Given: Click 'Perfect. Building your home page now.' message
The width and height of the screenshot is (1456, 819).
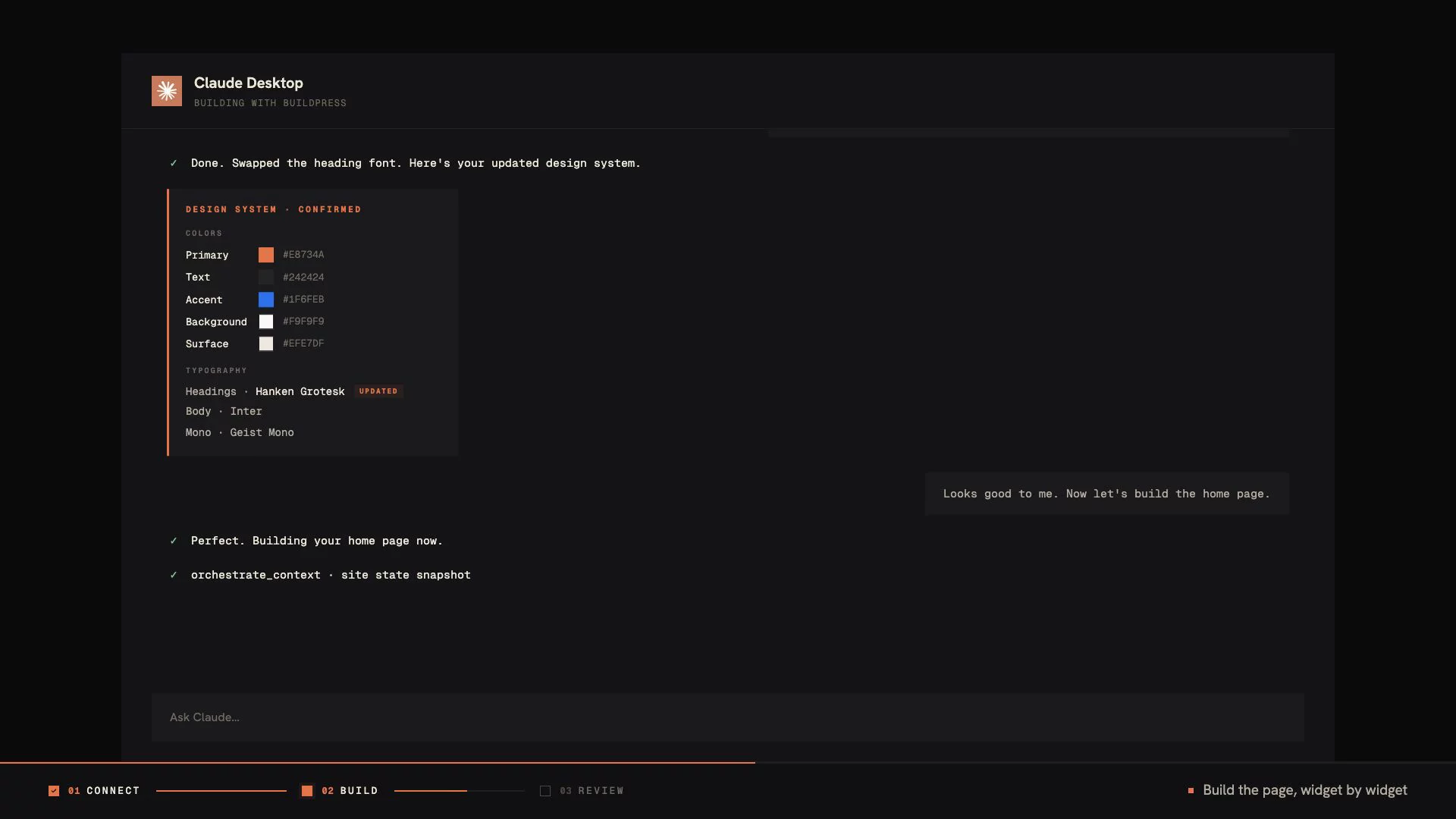Looking at the screenshot, I should [x=317, y=541].
